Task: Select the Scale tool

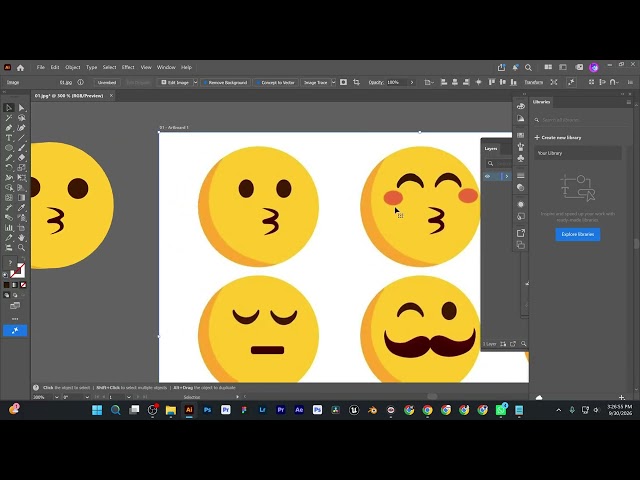Action: (22, 168)
